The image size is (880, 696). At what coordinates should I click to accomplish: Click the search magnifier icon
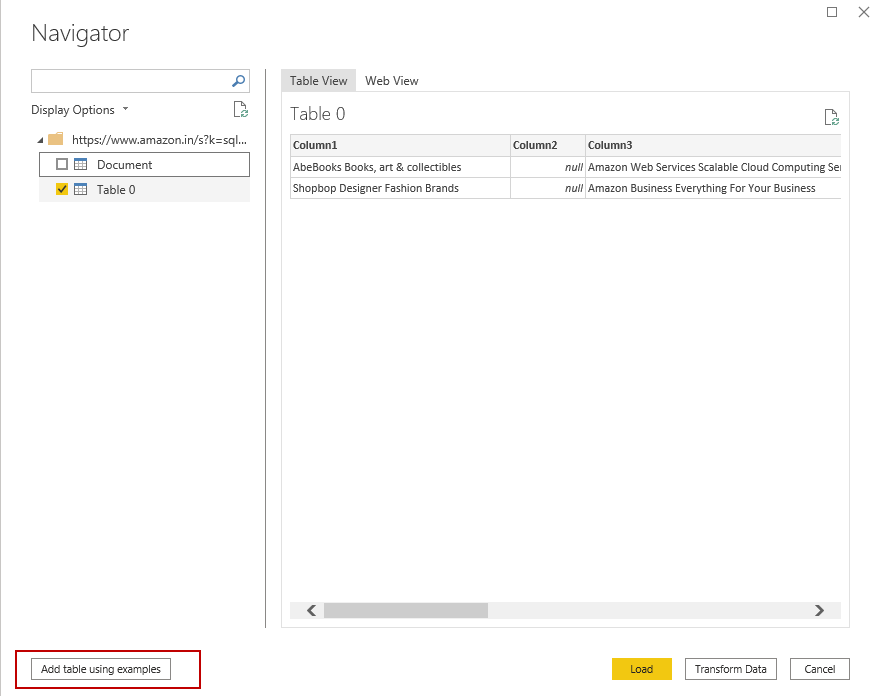coord(239,81)
